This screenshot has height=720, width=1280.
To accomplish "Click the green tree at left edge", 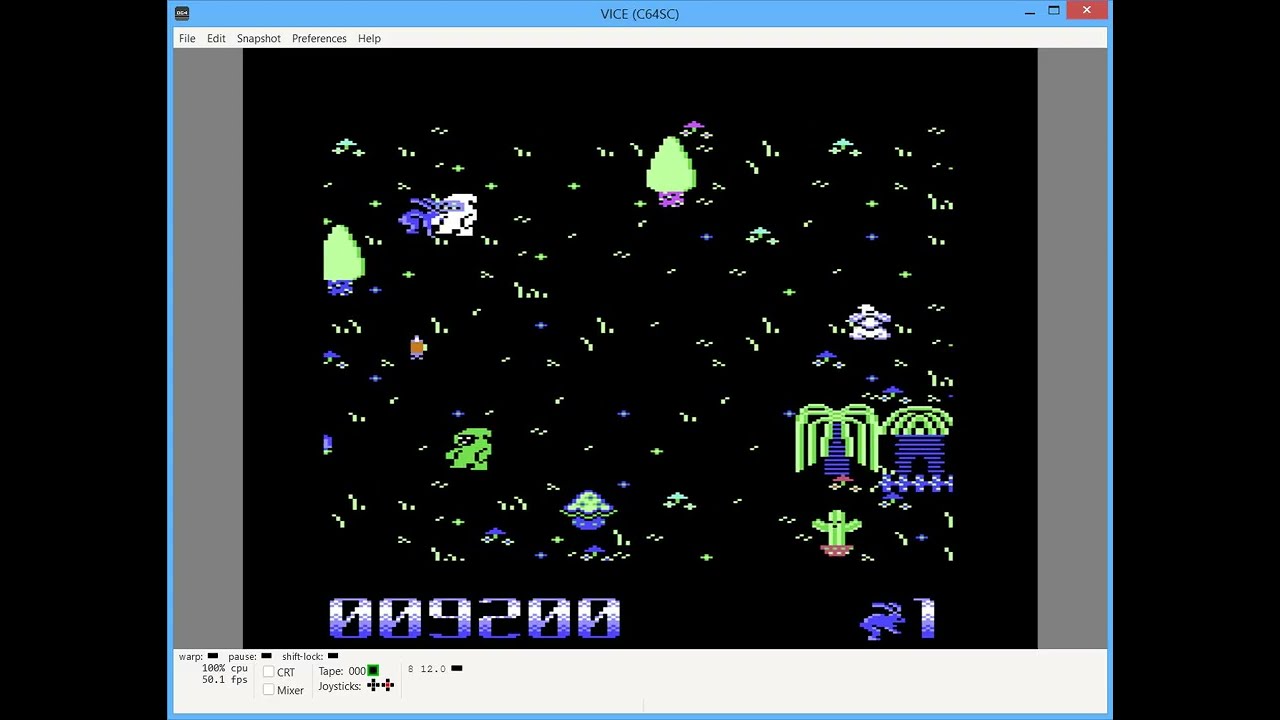I will tap(343, 259).
